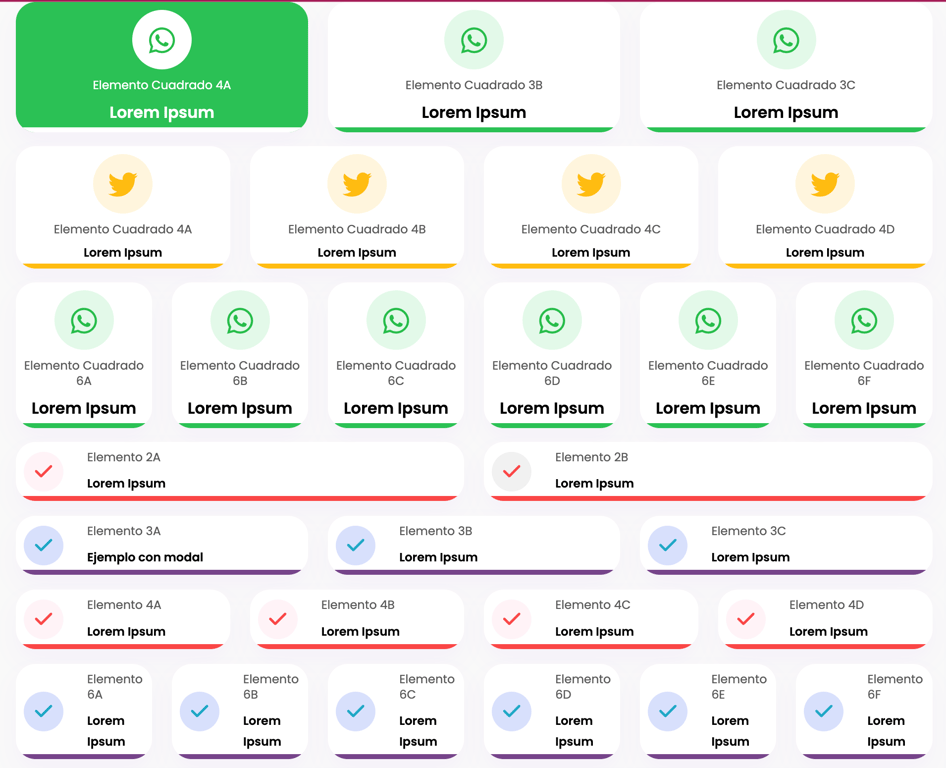Screen dimensions: 946x768
Task: Click blue checkmark icon beside Elemento 6E
Action: click(x=667, y=711)
